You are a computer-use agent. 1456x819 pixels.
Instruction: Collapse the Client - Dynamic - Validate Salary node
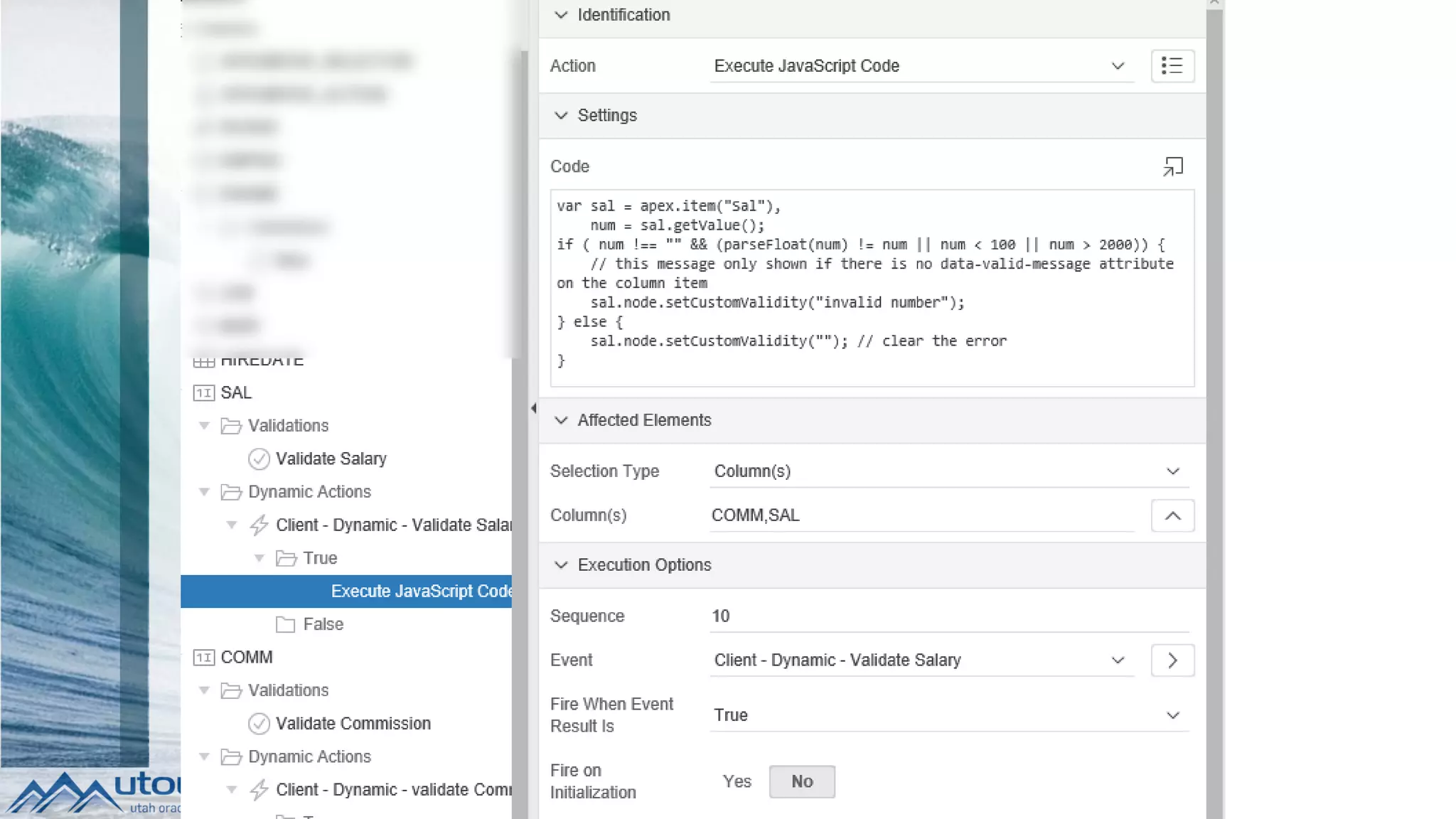coord(232,525)
